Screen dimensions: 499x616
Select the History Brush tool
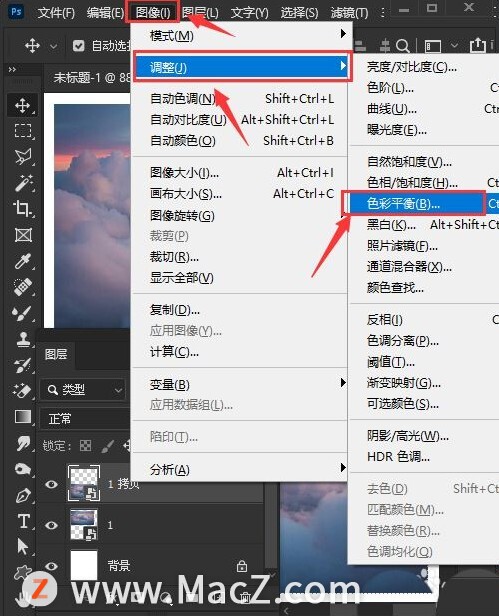pos(22,365)
